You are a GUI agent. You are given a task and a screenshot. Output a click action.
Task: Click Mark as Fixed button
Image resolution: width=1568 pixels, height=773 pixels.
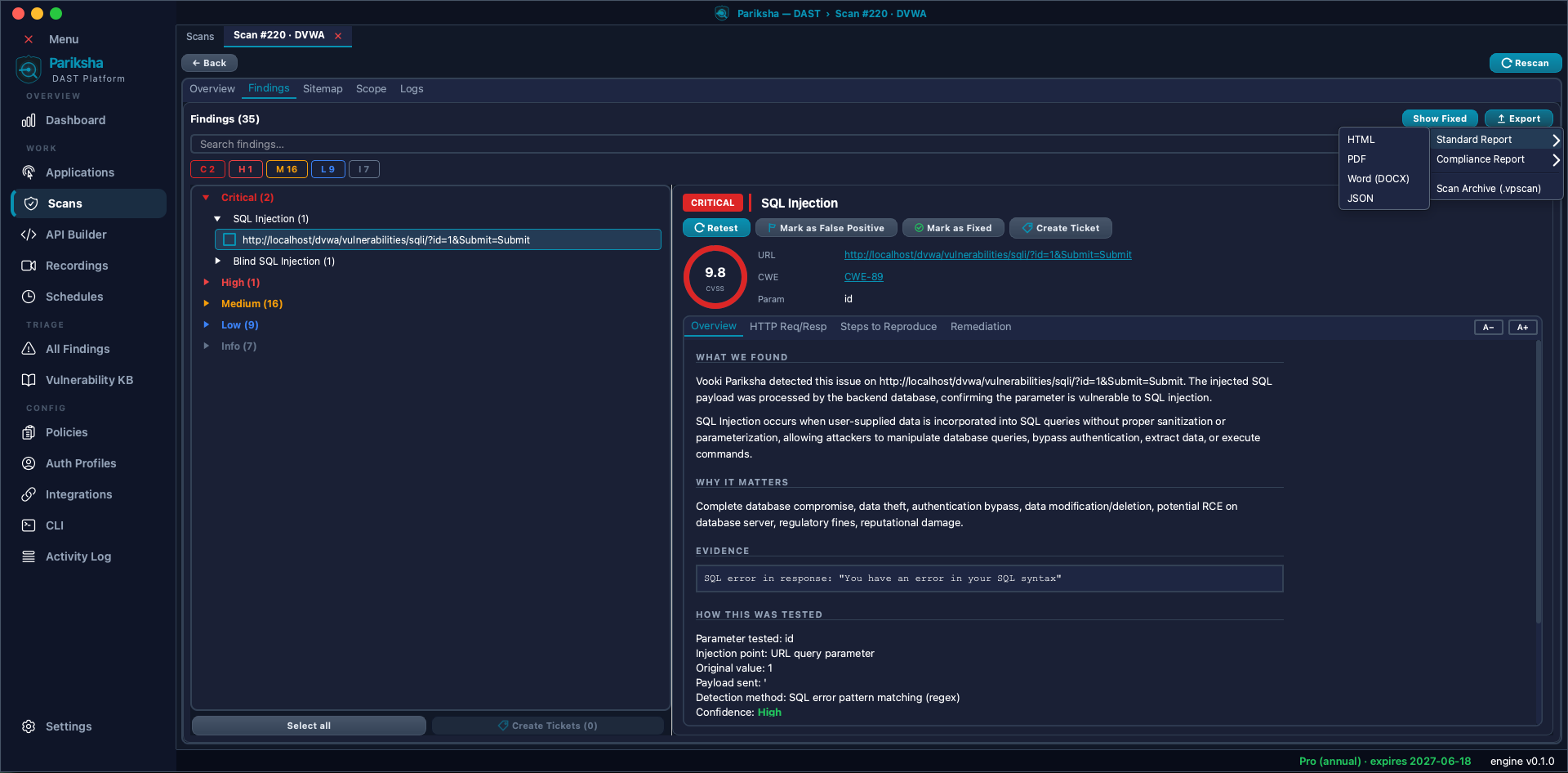click(x=953, y=228)
